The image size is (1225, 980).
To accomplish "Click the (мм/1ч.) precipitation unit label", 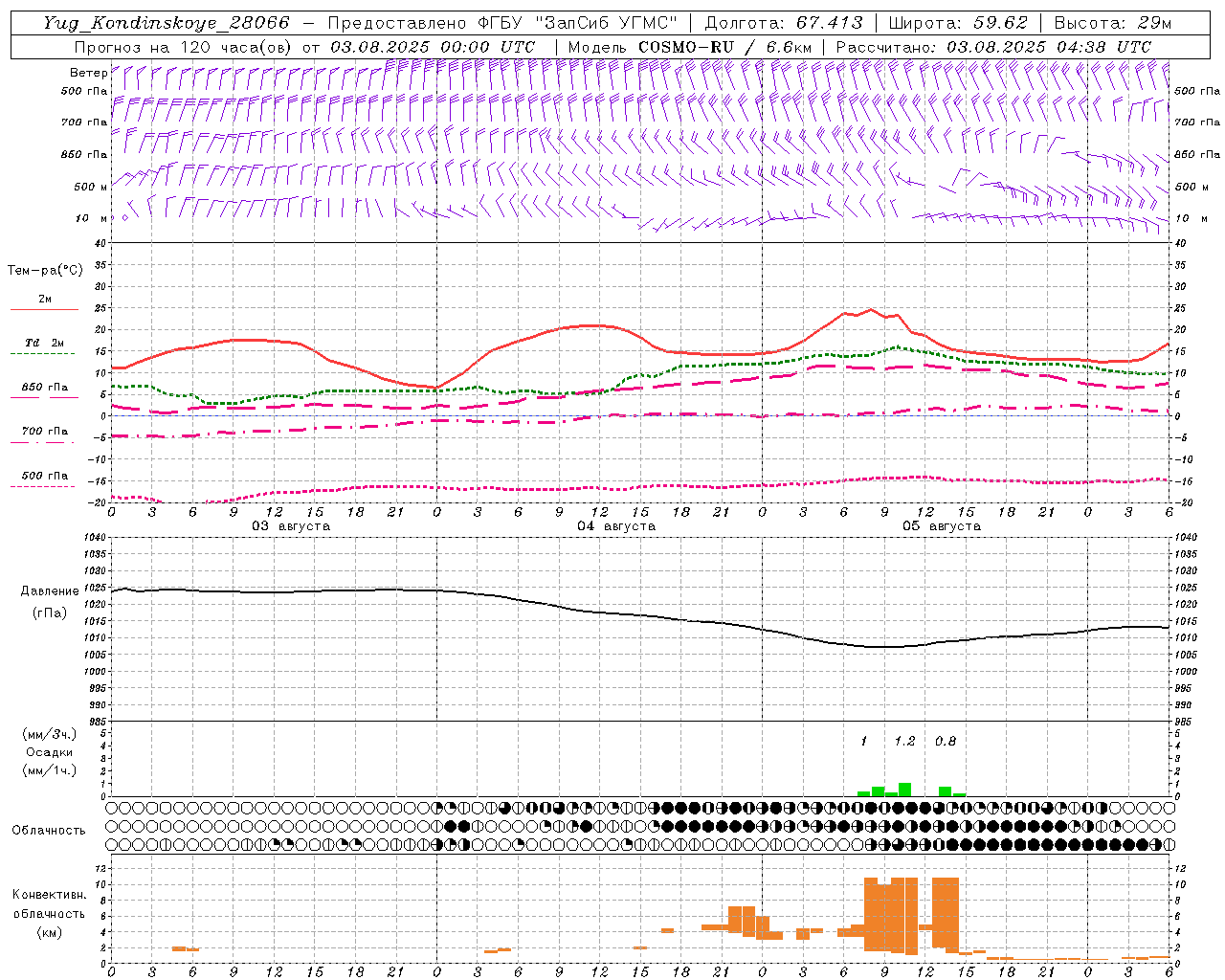I will tap(50, 770).
